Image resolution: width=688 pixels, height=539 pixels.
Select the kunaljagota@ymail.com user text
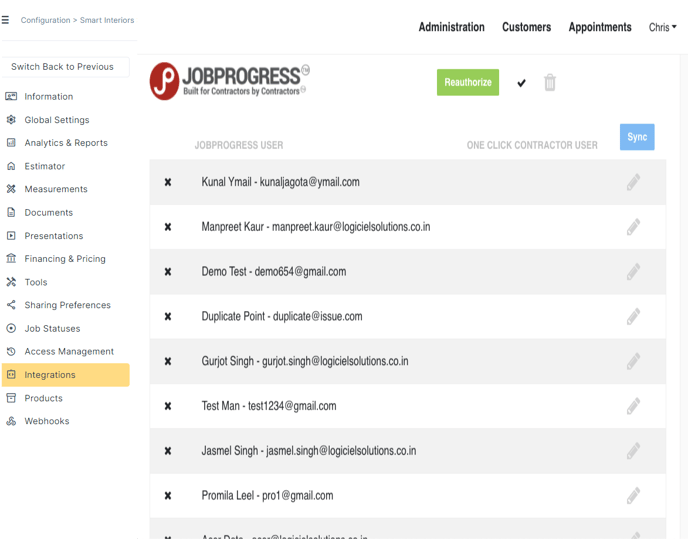[x=309, y=182]
